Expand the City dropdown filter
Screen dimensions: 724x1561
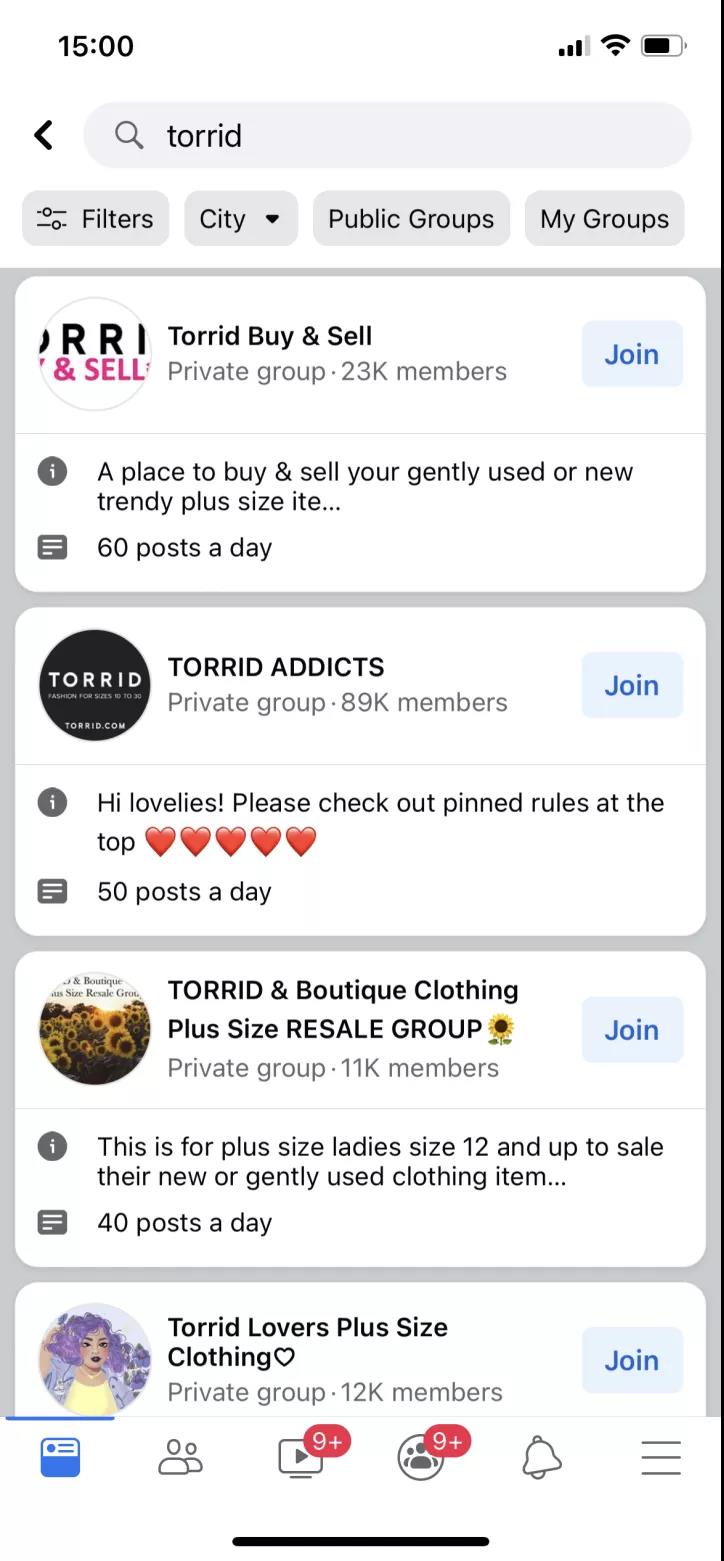pos(241,219)
